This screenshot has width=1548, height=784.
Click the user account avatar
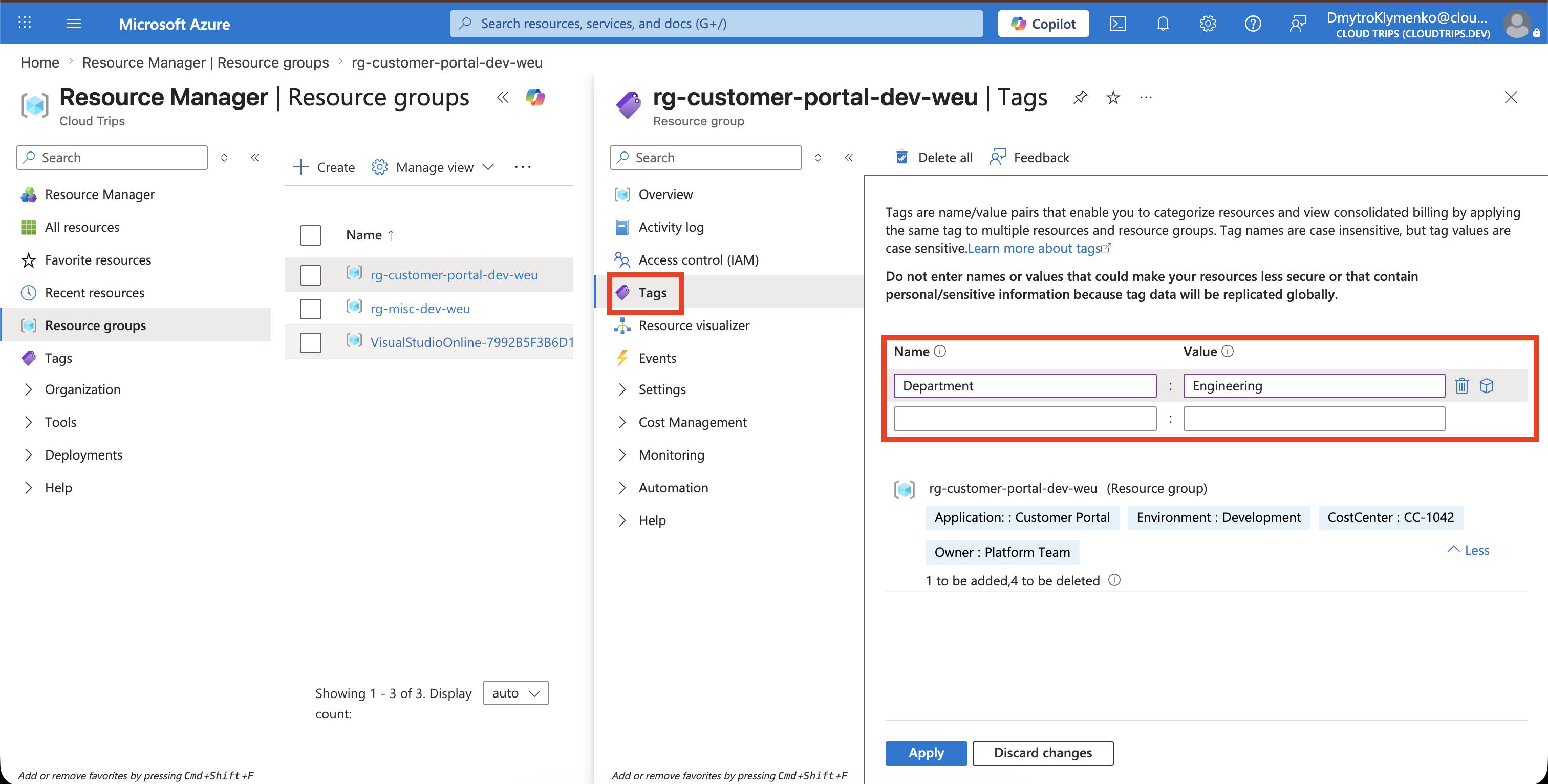click(1517, 25)
